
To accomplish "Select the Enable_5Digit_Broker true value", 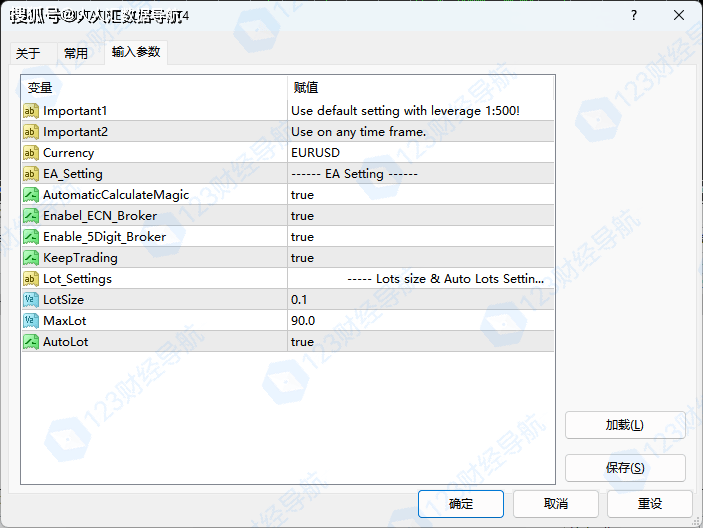I will click(420, 237).
